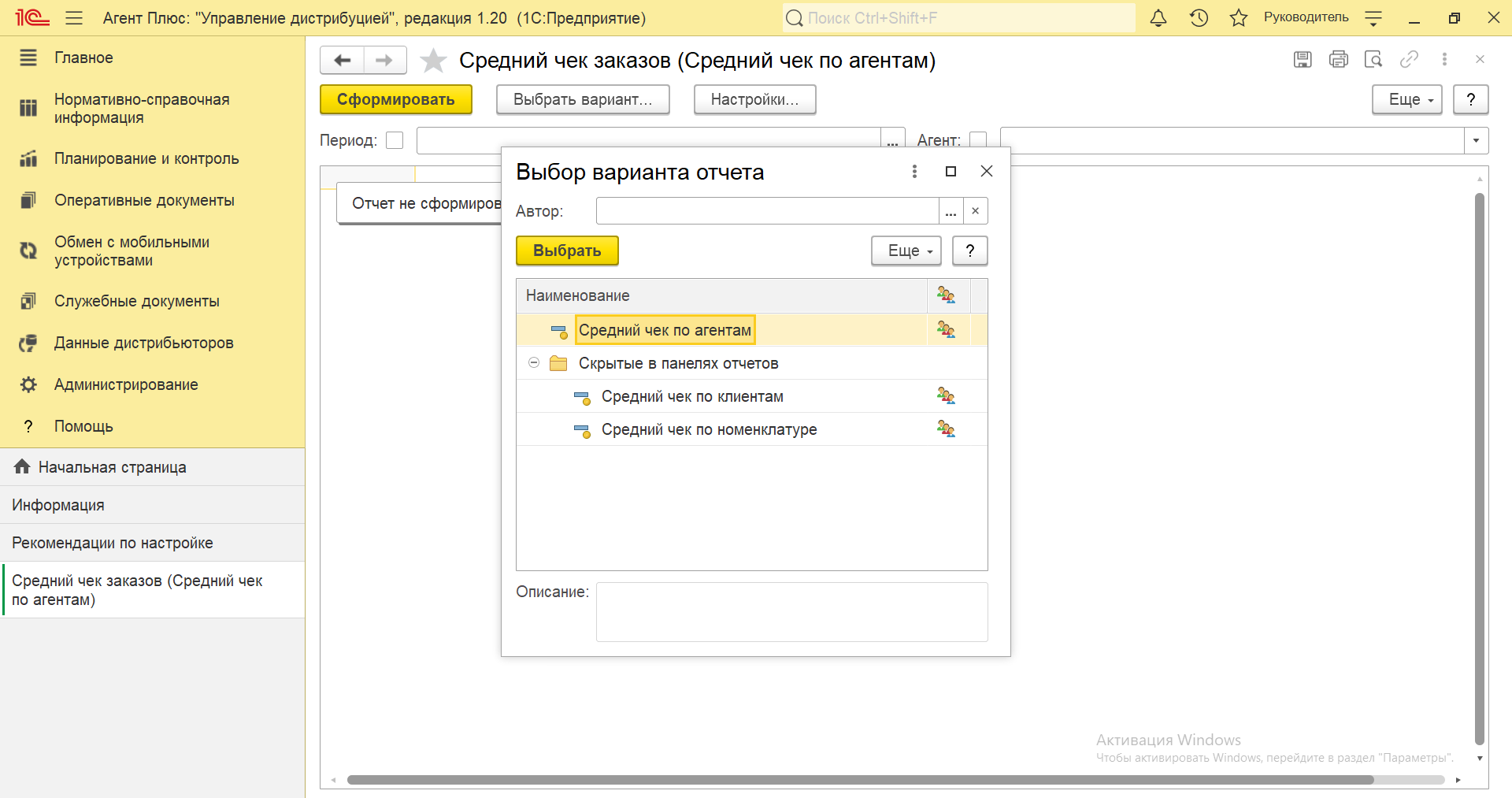Maximize the Выбор варианта отчета dialog

[951, 171]
